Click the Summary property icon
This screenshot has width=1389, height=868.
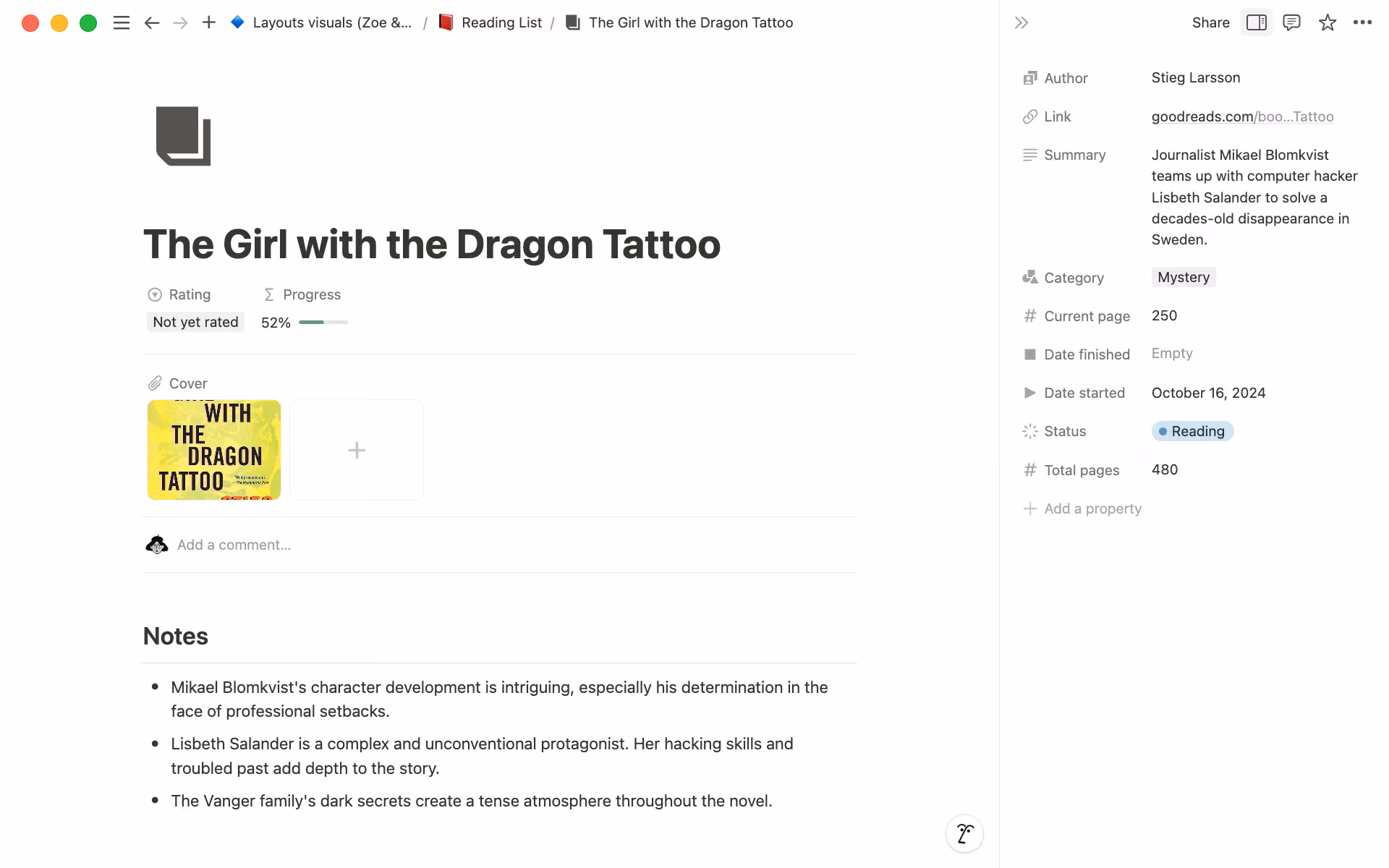[1030, 155]
